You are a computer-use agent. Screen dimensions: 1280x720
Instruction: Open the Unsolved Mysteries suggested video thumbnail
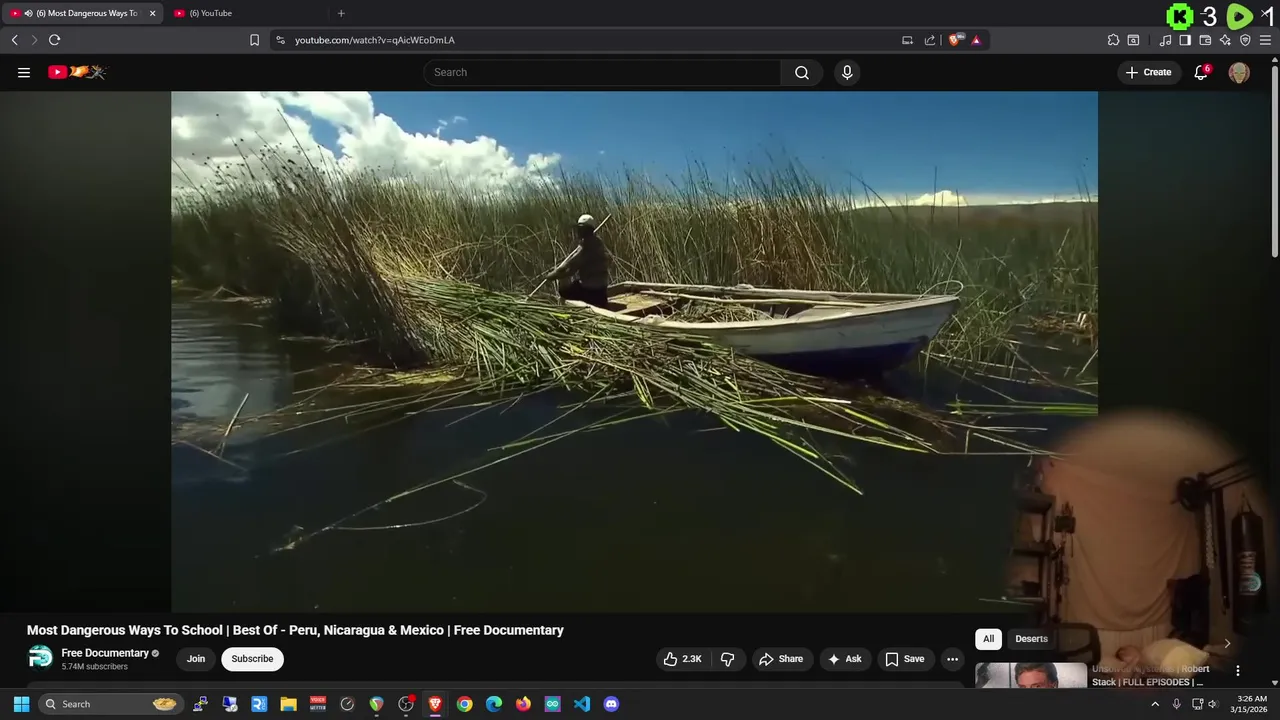1031,675
